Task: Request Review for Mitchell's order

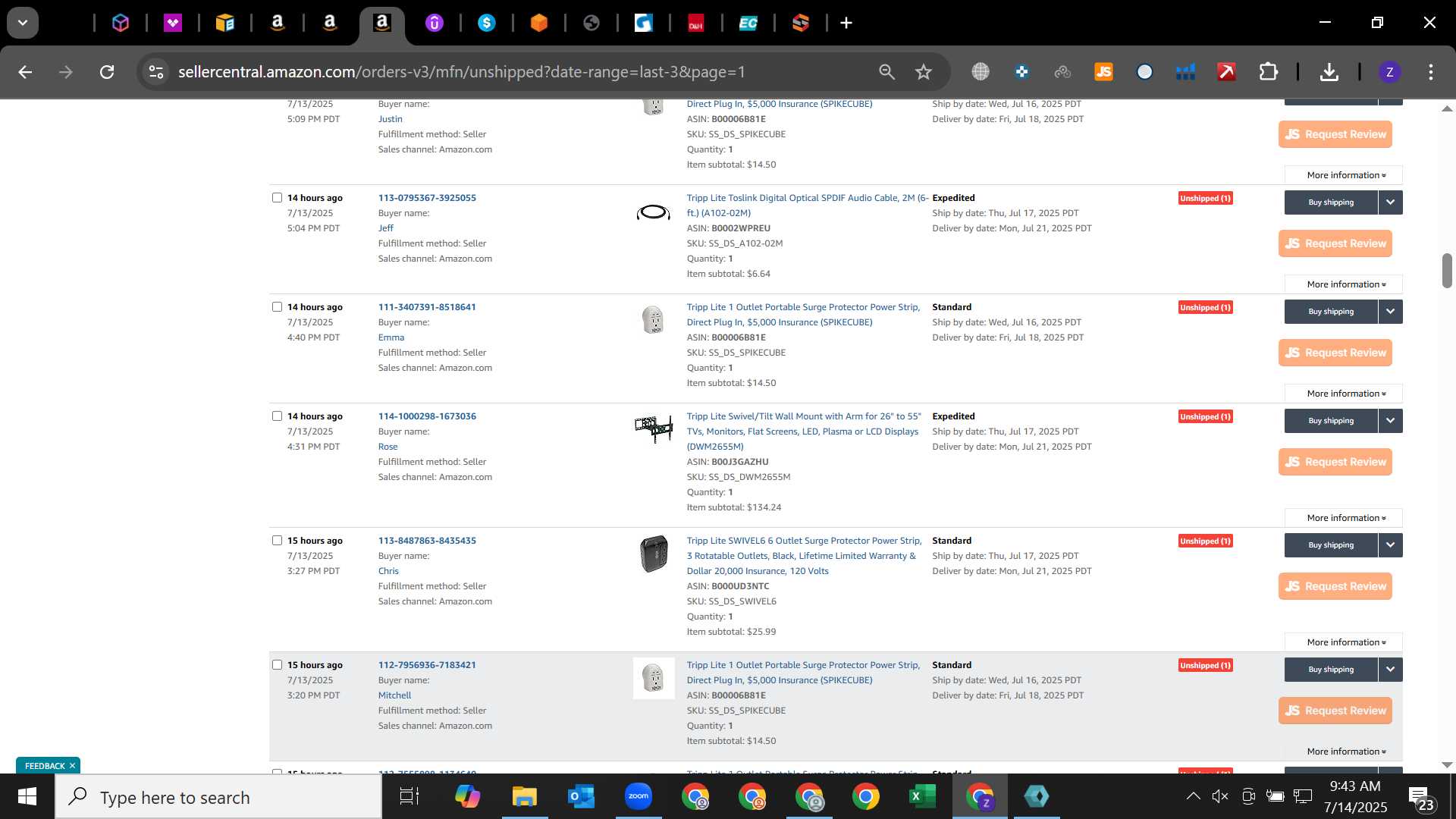Action: [1335, 711]
